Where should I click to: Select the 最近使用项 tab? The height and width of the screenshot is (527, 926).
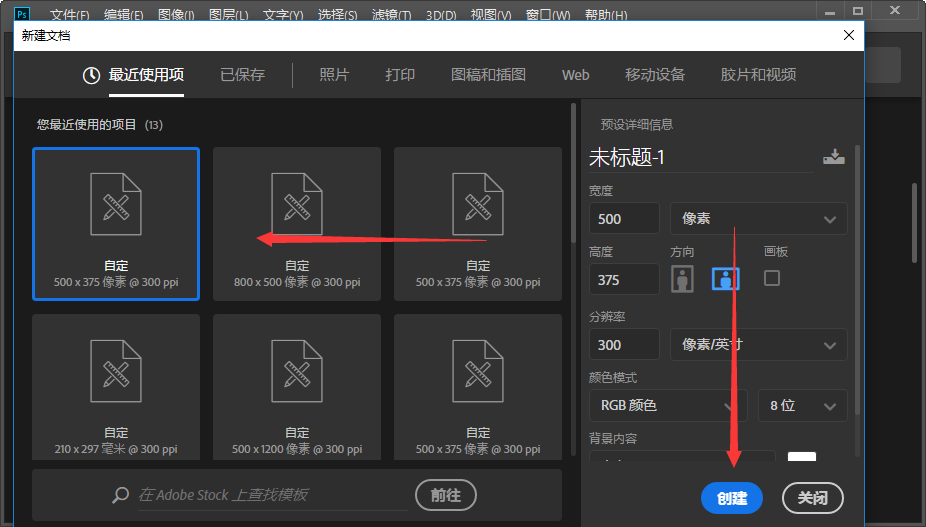point(146,75)
